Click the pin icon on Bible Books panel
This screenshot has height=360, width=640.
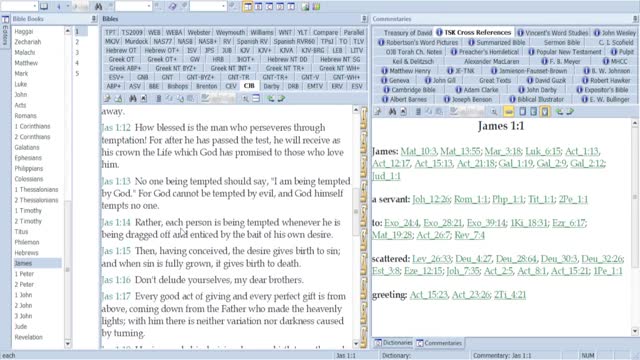pyautogui.click(x=93, y=19)
